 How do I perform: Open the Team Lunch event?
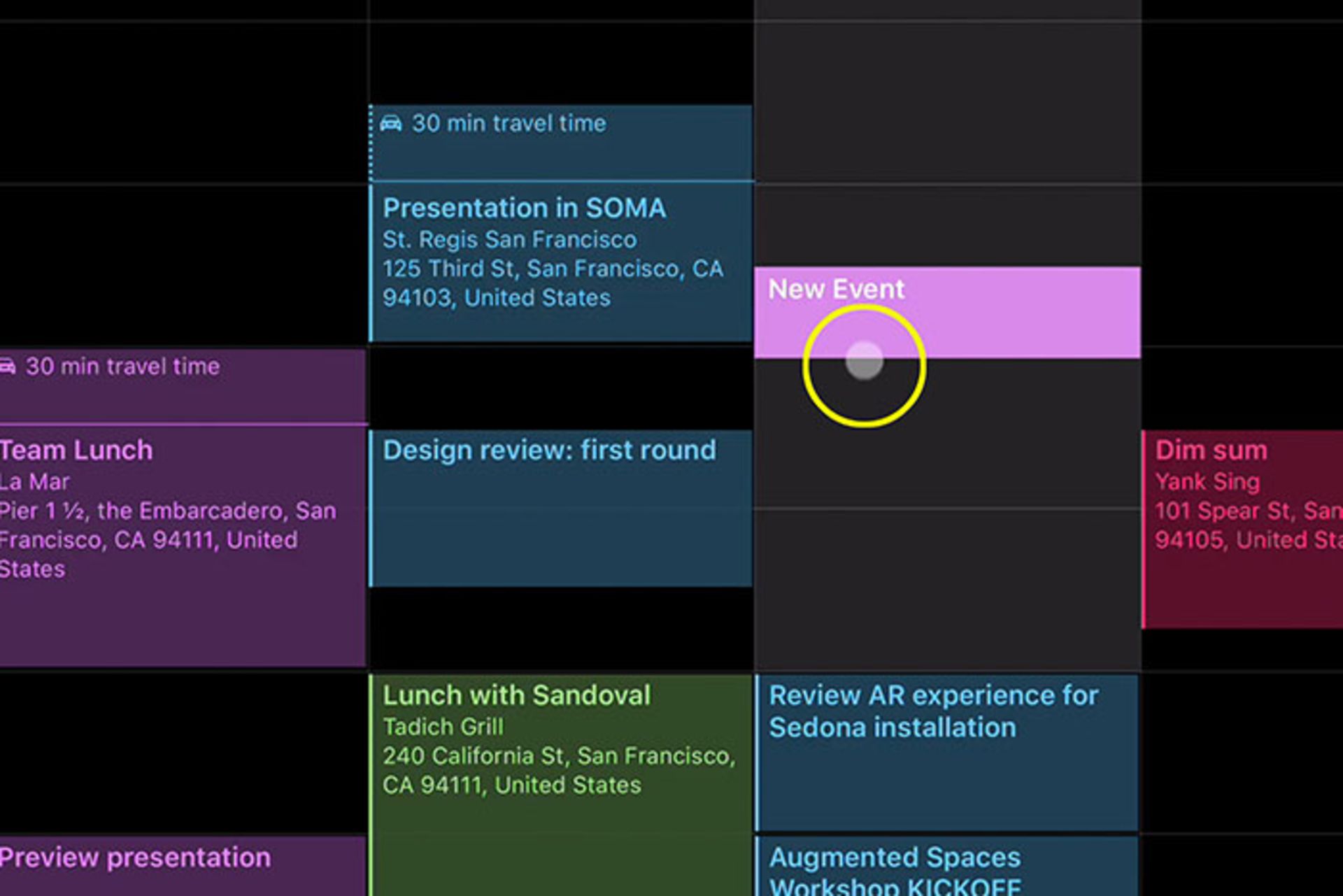183,546
